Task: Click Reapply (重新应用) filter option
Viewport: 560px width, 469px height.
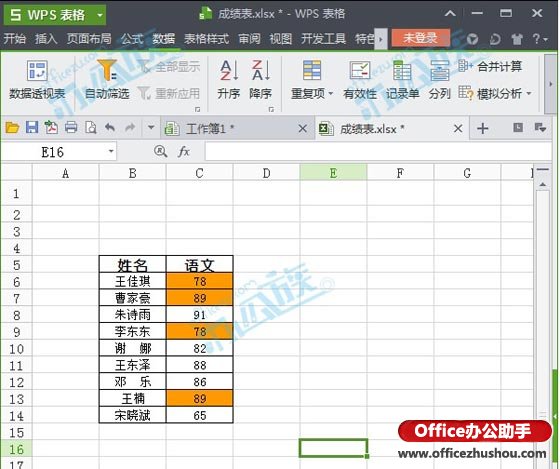Action: click(x=169, y=94)
